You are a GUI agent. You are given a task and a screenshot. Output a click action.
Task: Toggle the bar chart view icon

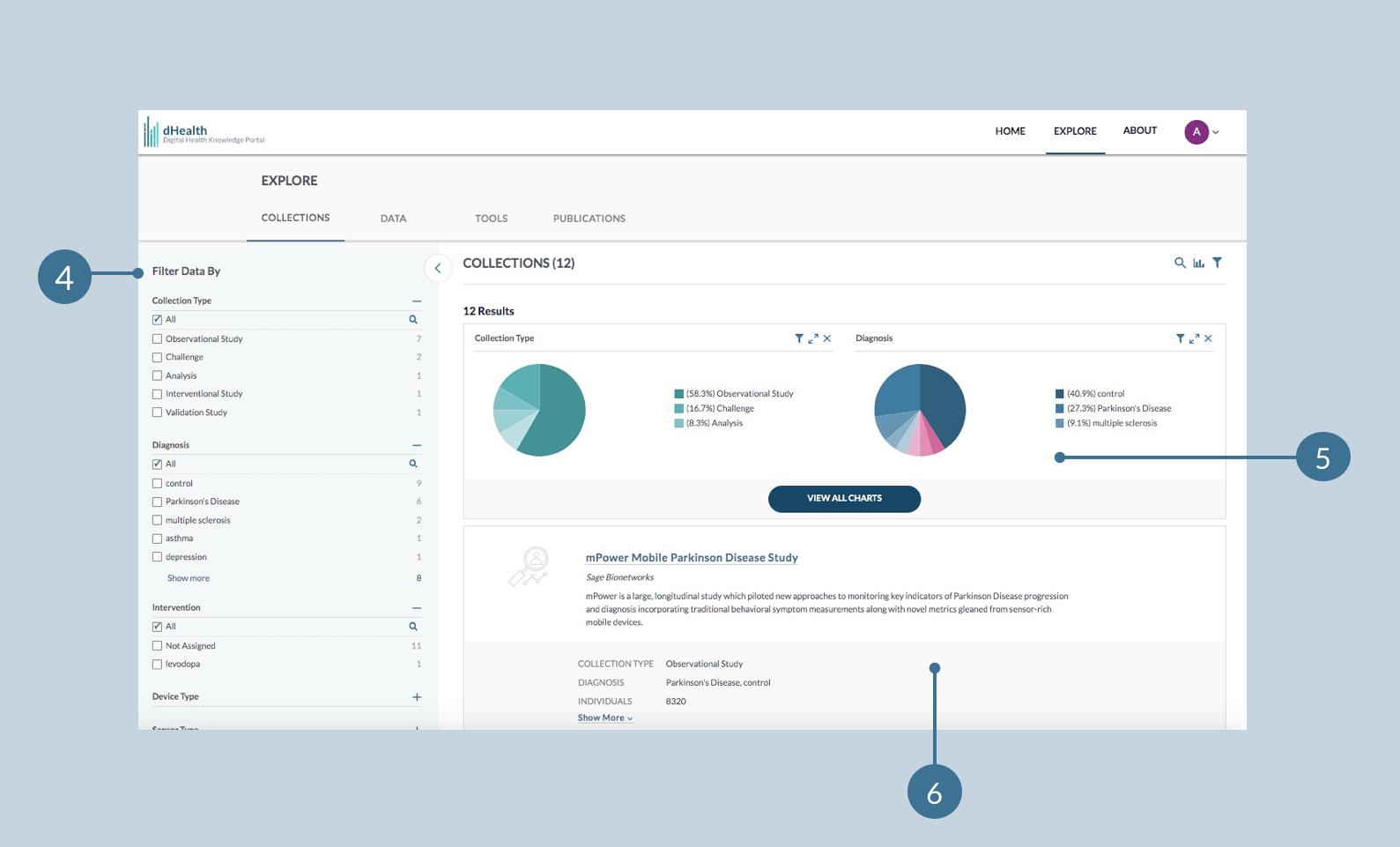point(1198,263)
